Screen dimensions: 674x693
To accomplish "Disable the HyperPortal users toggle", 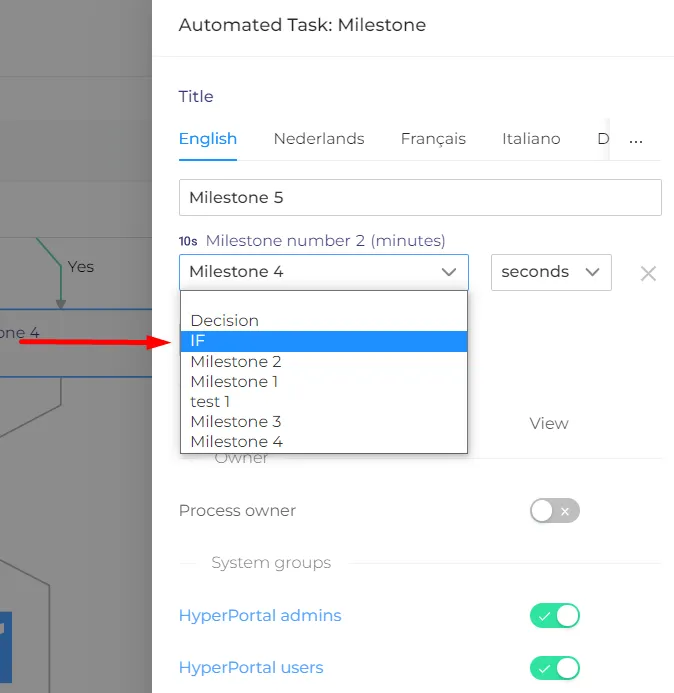I will coord(555,668).
